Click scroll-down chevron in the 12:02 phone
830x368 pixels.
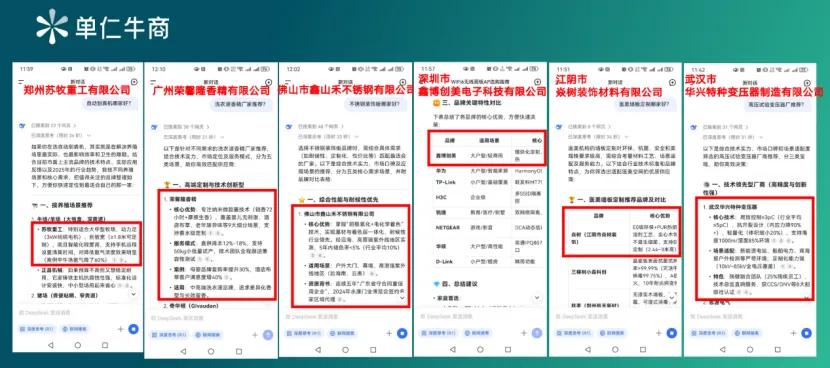click(402, 298)
